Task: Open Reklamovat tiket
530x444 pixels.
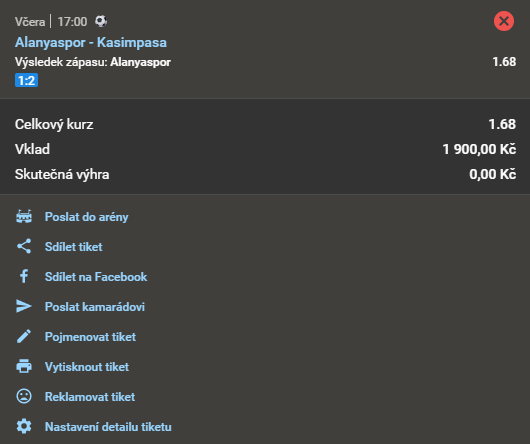Action: [90, 397]
